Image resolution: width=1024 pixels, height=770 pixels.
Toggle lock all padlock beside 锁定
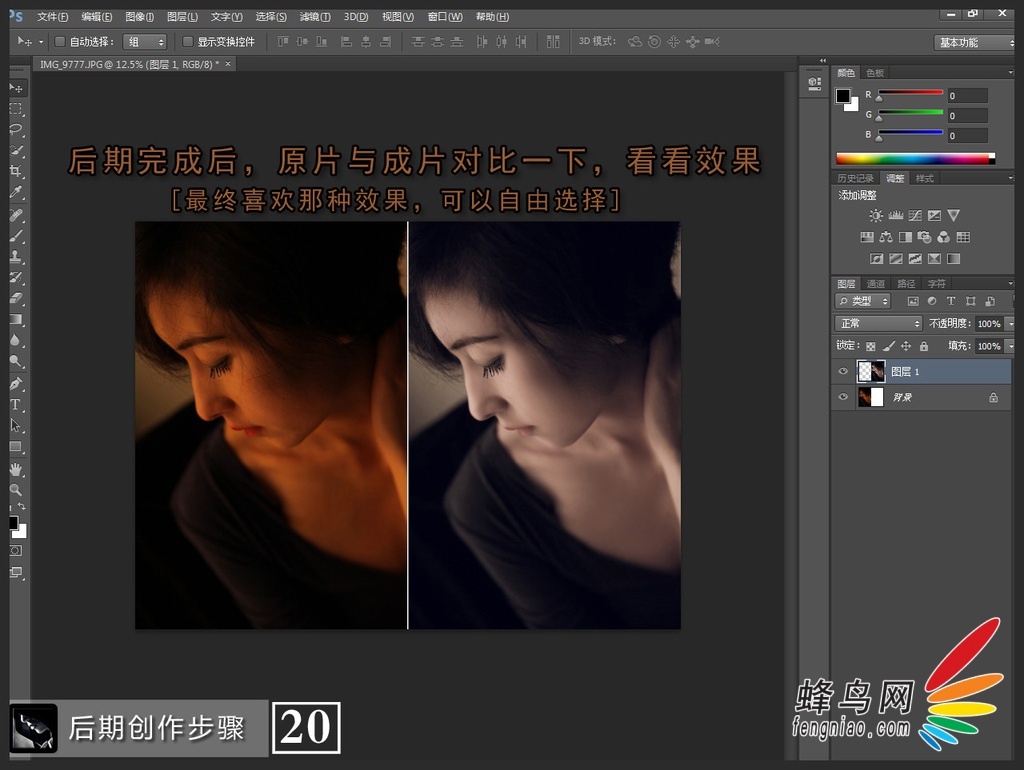[x=923, y=346]
